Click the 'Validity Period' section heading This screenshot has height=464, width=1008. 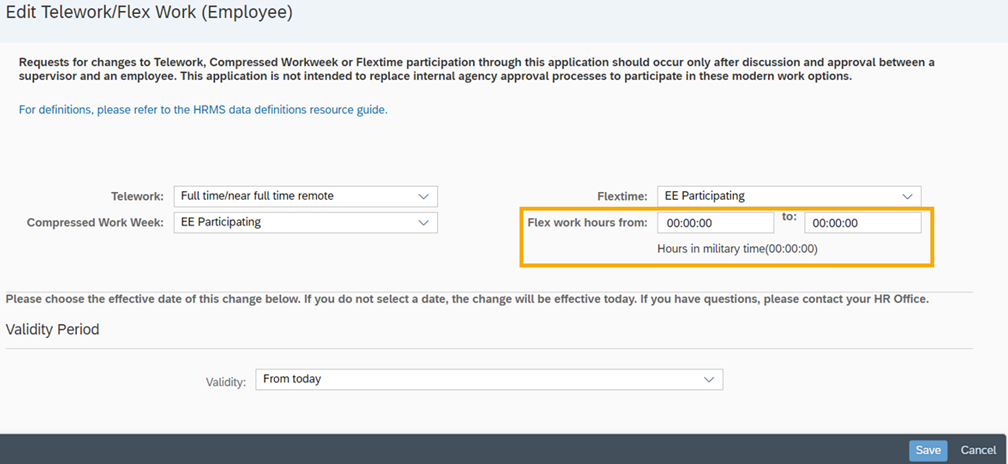point(52,329)
